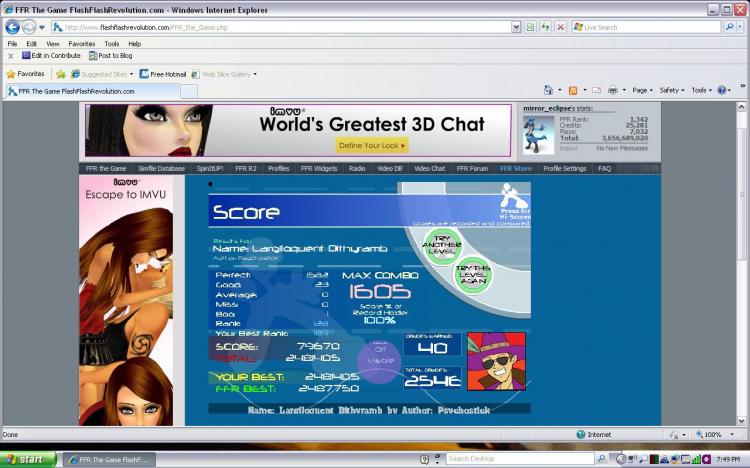Viewport: 750px width, 468px height.
Task: Click the Print icon in command bar
Action: tap(612, 90)
